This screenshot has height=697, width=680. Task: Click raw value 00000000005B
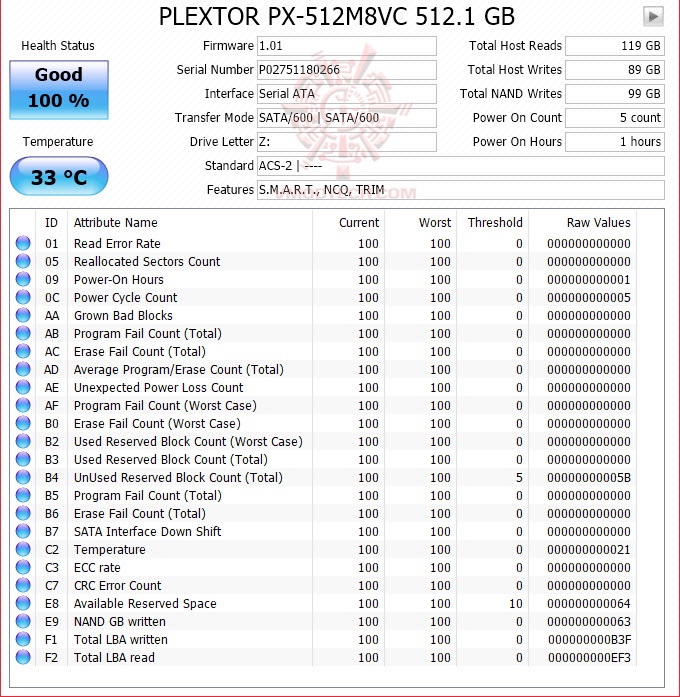[x=589, y=477]
